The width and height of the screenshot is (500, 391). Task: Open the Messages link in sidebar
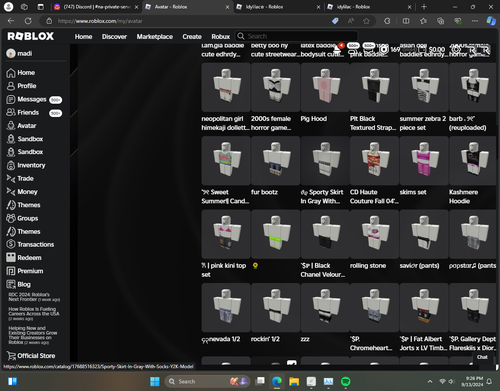pyautogui.click(x=32, y=99)
